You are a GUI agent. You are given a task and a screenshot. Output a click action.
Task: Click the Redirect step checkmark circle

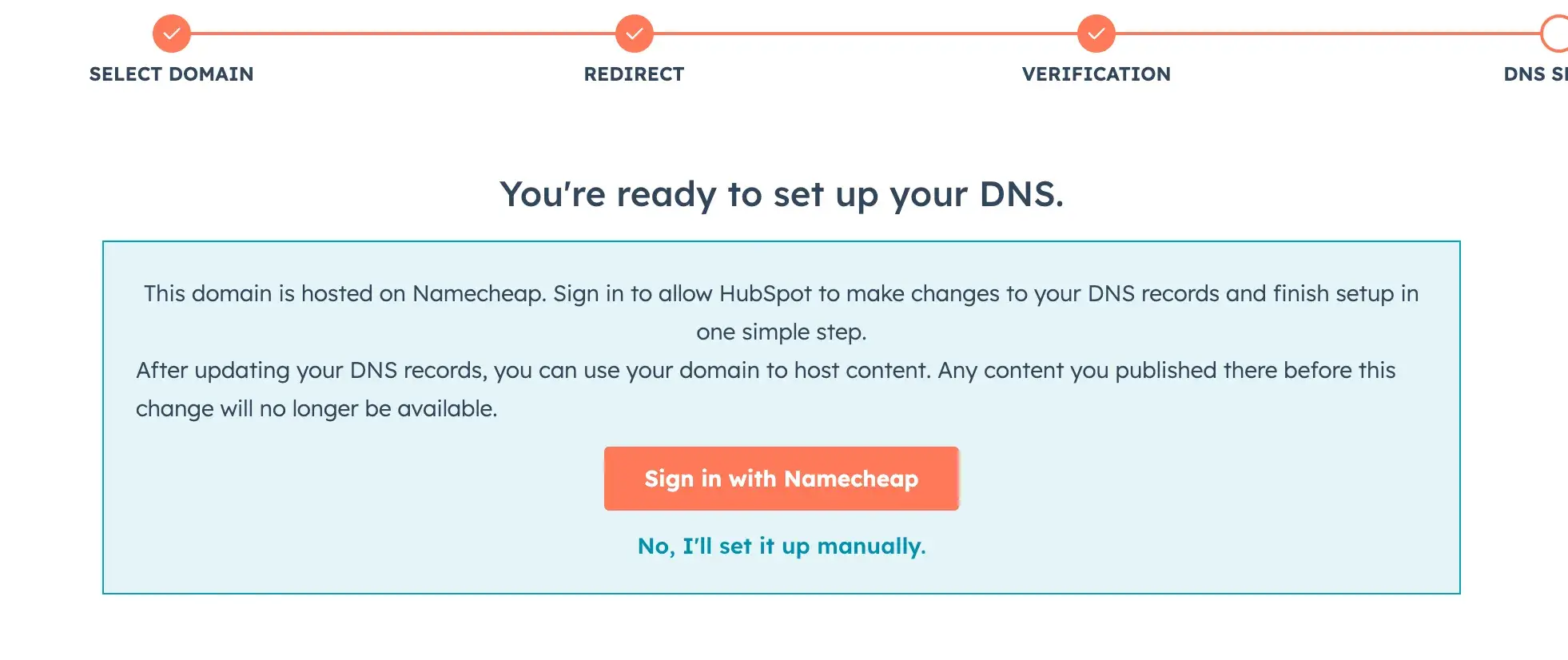tap(634, 34)
